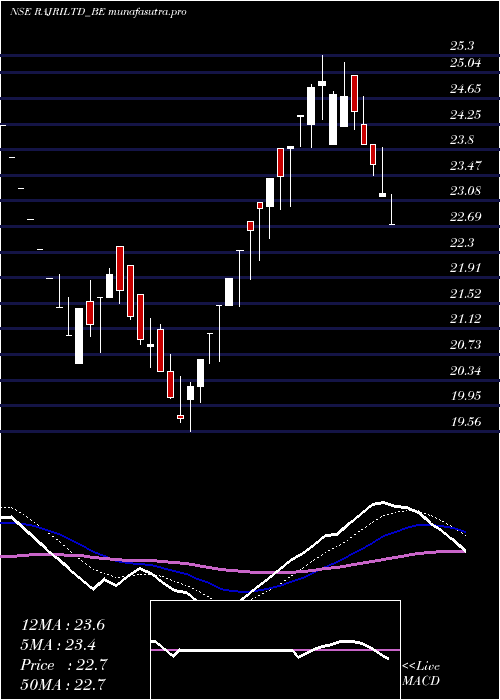Click the Price : 22.7 readout
This screenshot has width=500, height=700.
[64, 665]
